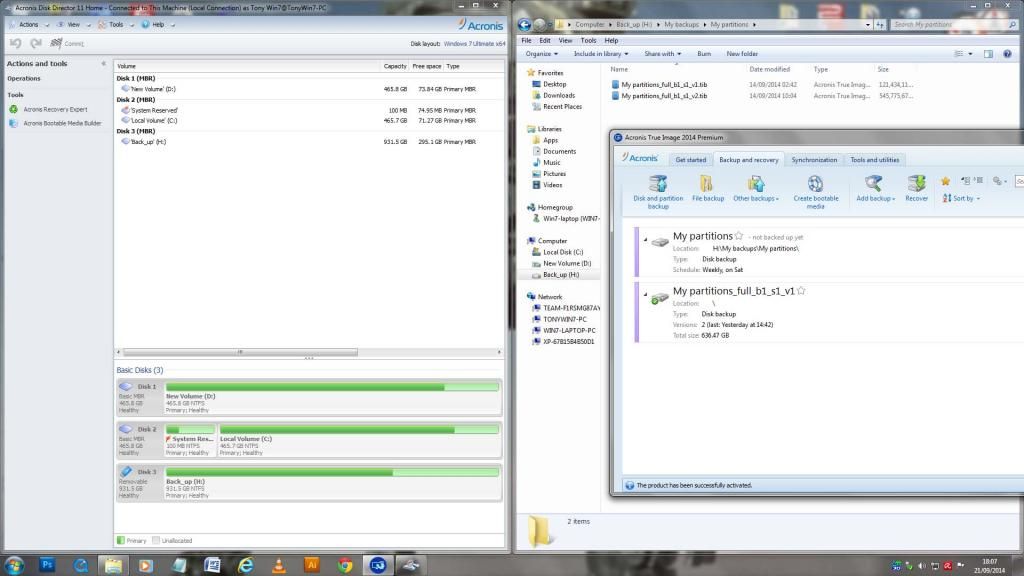Click Windows 7 Ultimate x64 disk layout link
Viewport: 1024px width, 576px height.
coord(474,44)
